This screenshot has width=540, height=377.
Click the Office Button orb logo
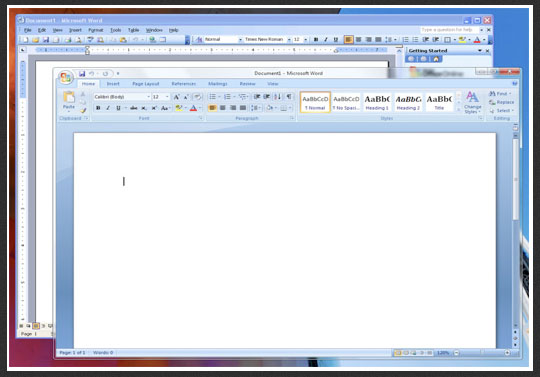point(66,77)
